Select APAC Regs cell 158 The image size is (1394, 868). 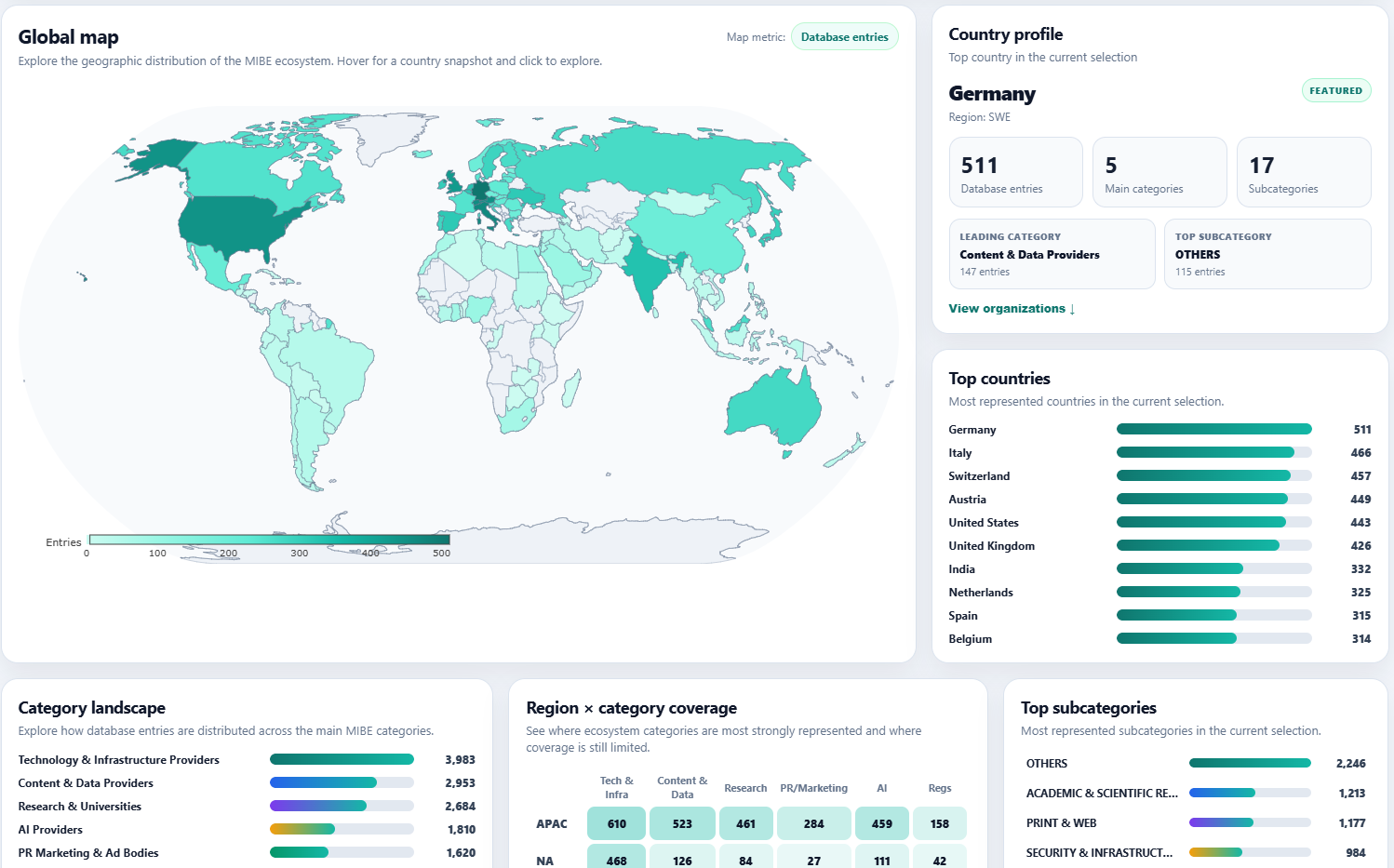point(940,823)
